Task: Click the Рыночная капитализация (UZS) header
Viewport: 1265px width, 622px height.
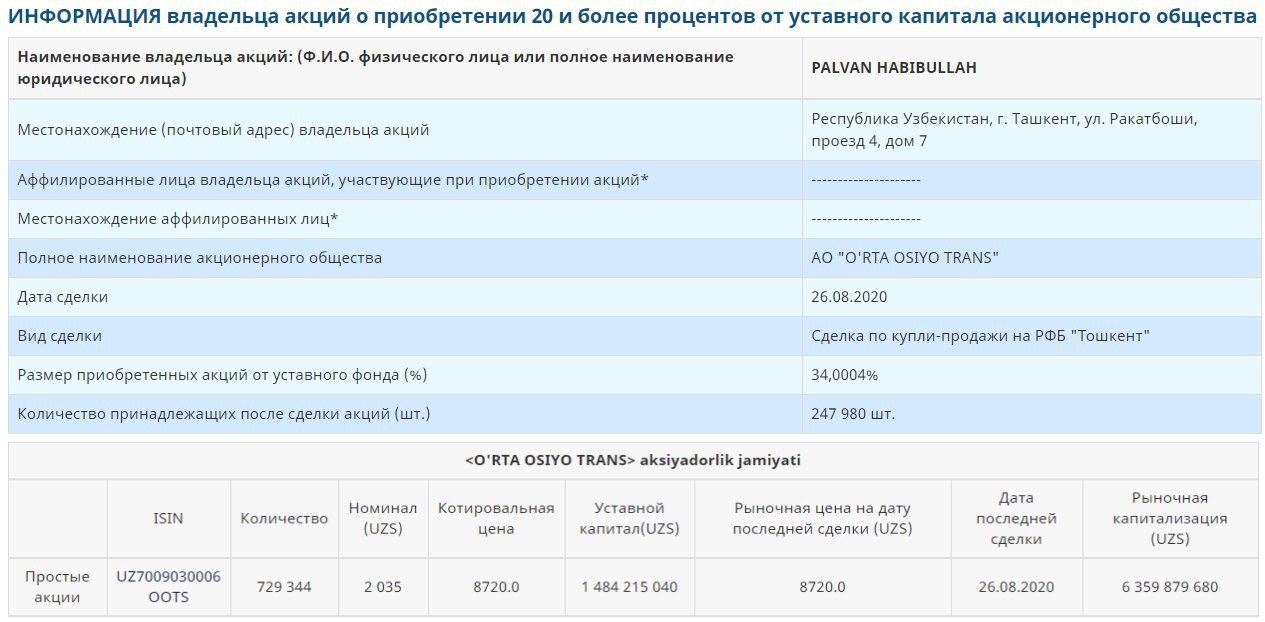Action: tap(1170, 518)
